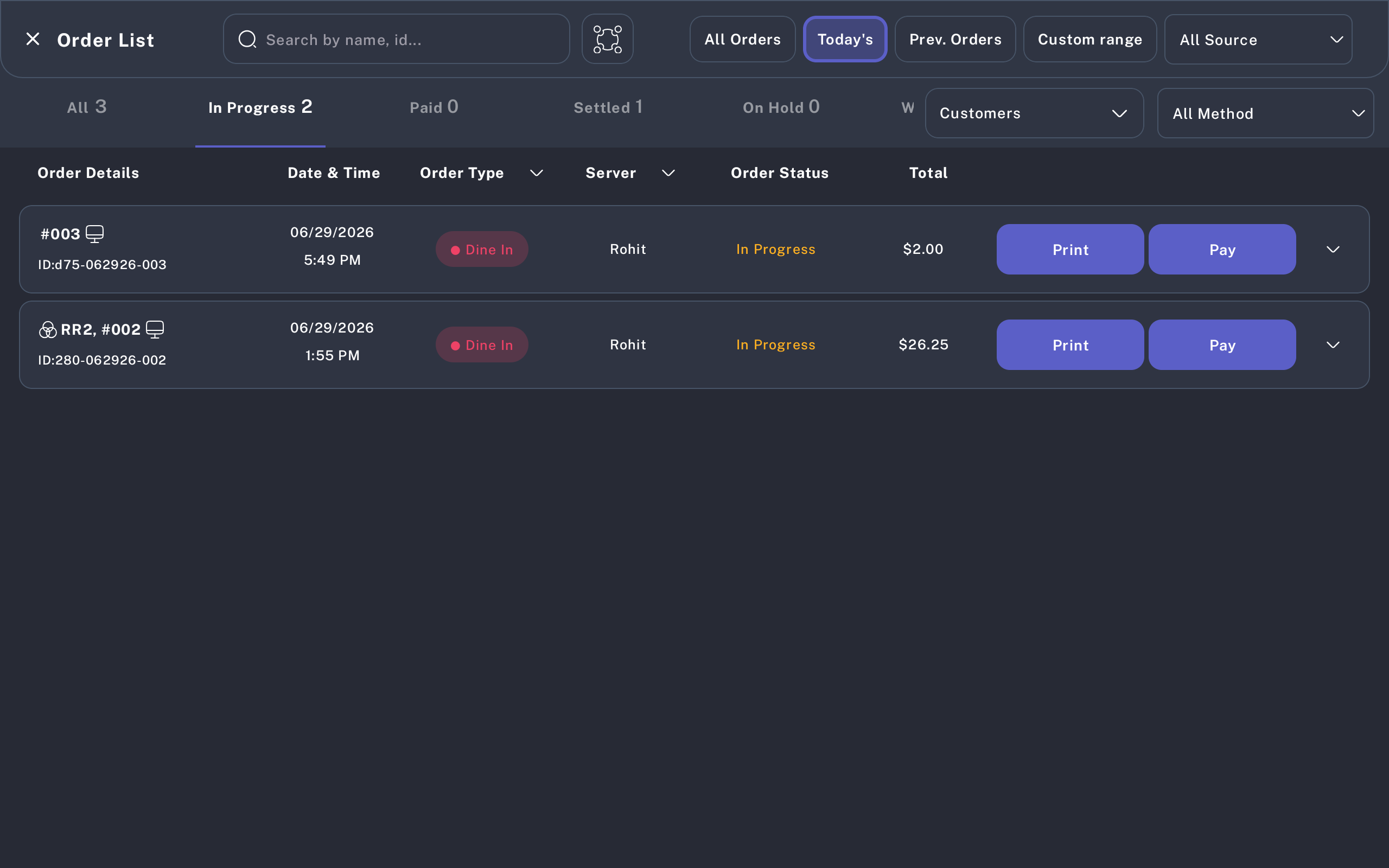Open the All Method dropdown
Screen dimensions: 1389x868
[x=1265, y=113]
